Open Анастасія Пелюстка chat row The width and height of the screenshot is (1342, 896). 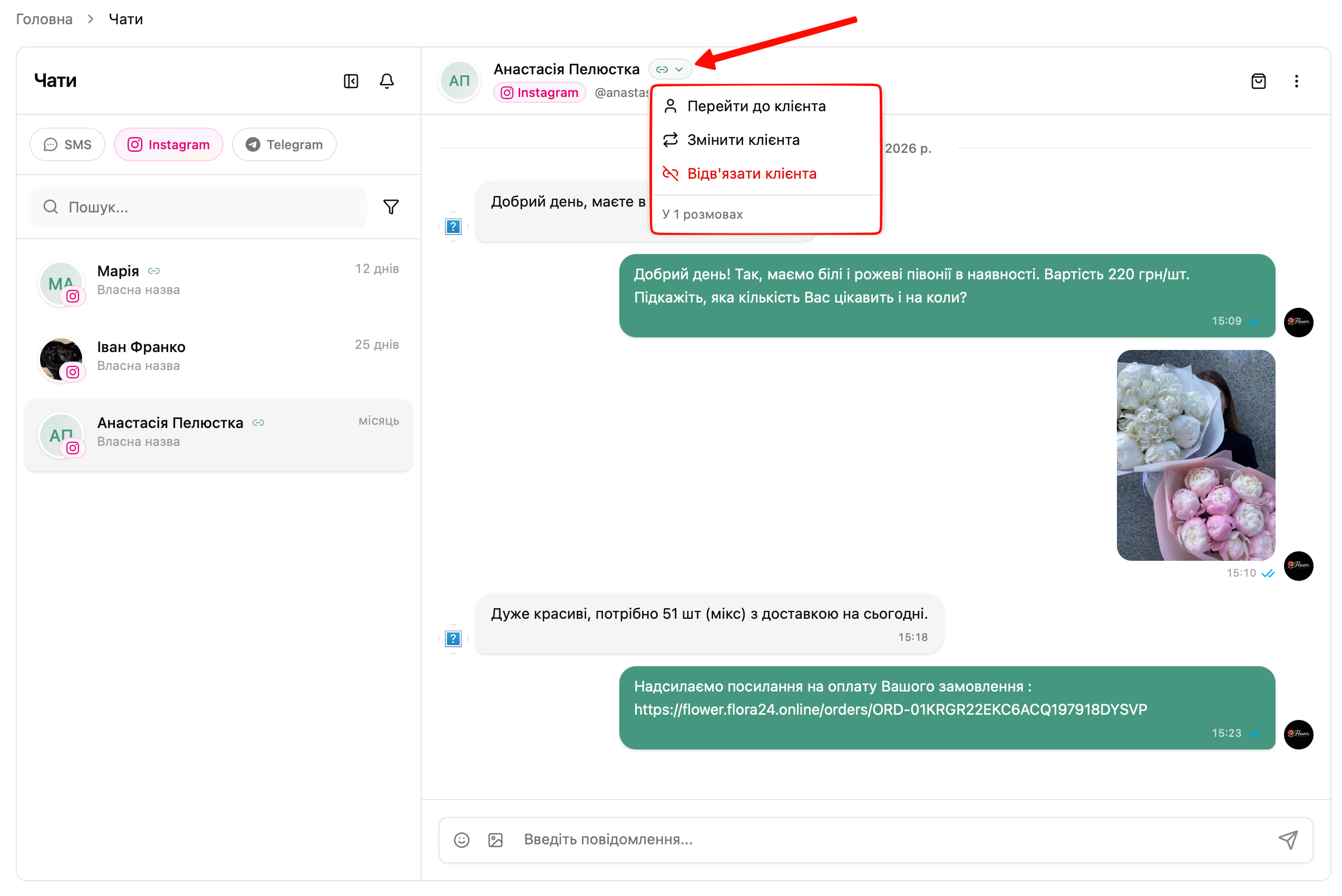[x=219, y=435]
